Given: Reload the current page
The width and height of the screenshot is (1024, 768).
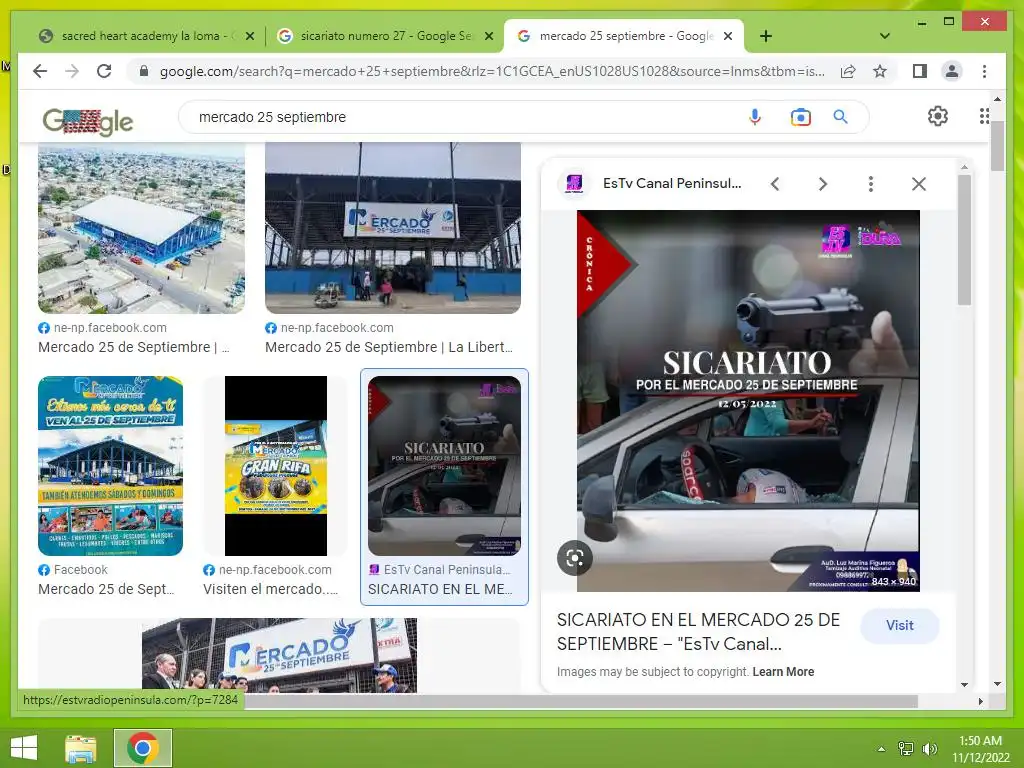Looking at the screenshot, I should tap(104, 71).
